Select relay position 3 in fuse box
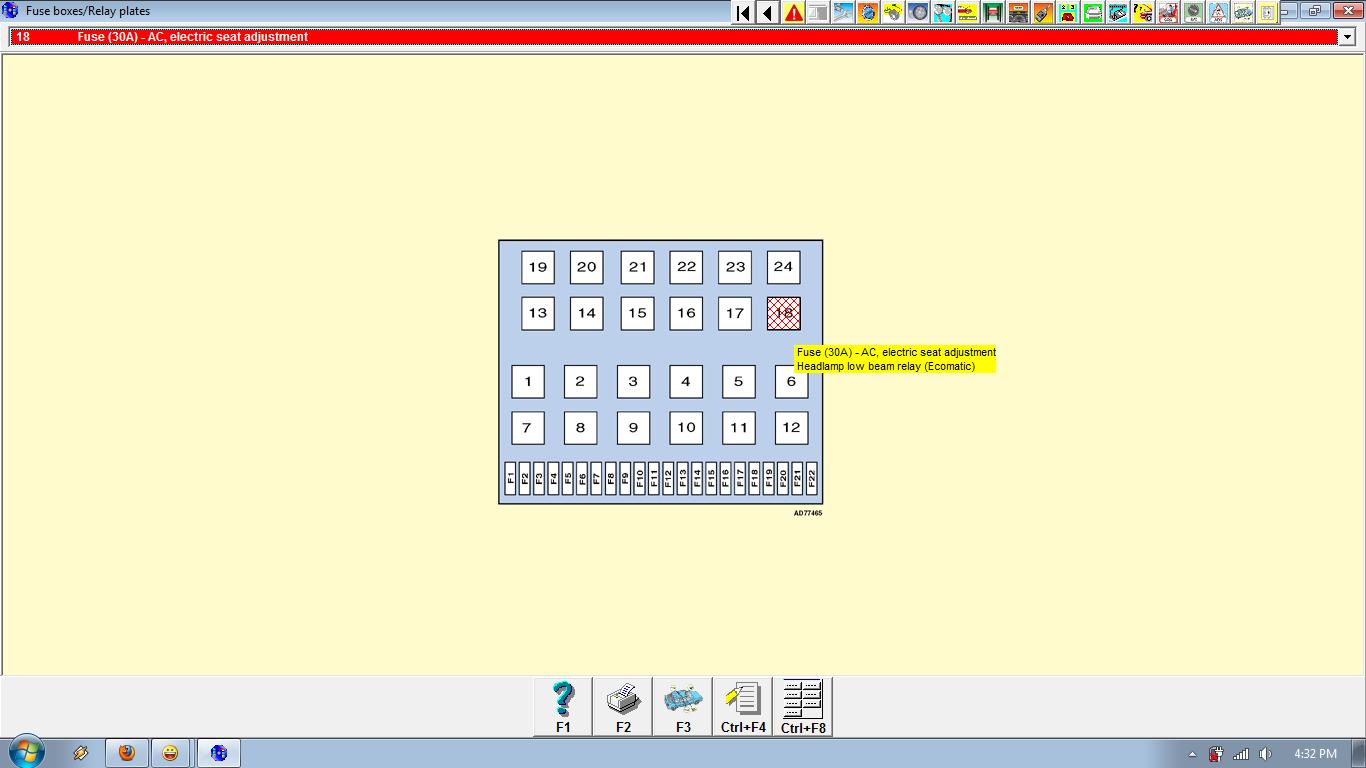The width and height of the screenshot is (1366, 768). click(633, 382)
